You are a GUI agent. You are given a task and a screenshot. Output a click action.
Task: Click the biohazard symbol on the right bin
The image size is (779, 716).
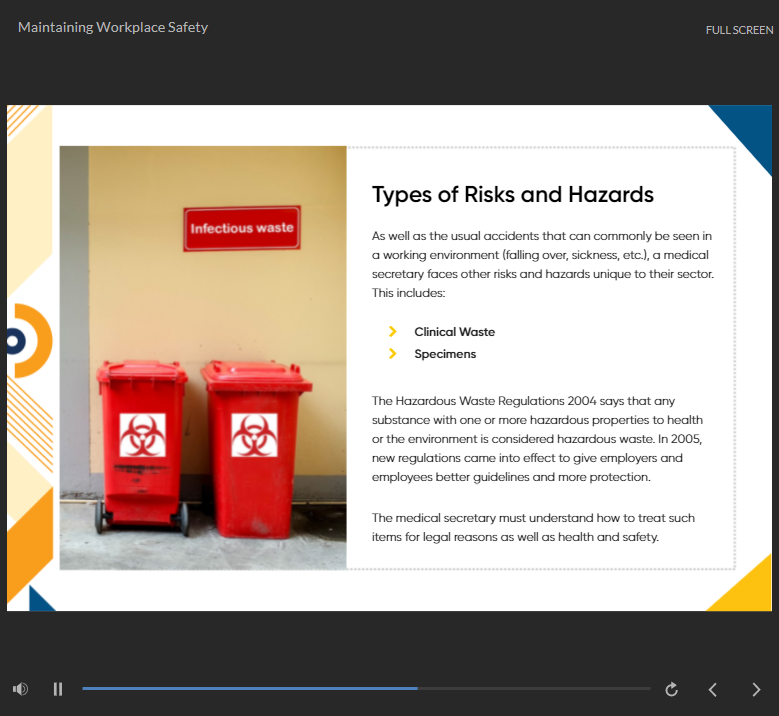point(254,435)
